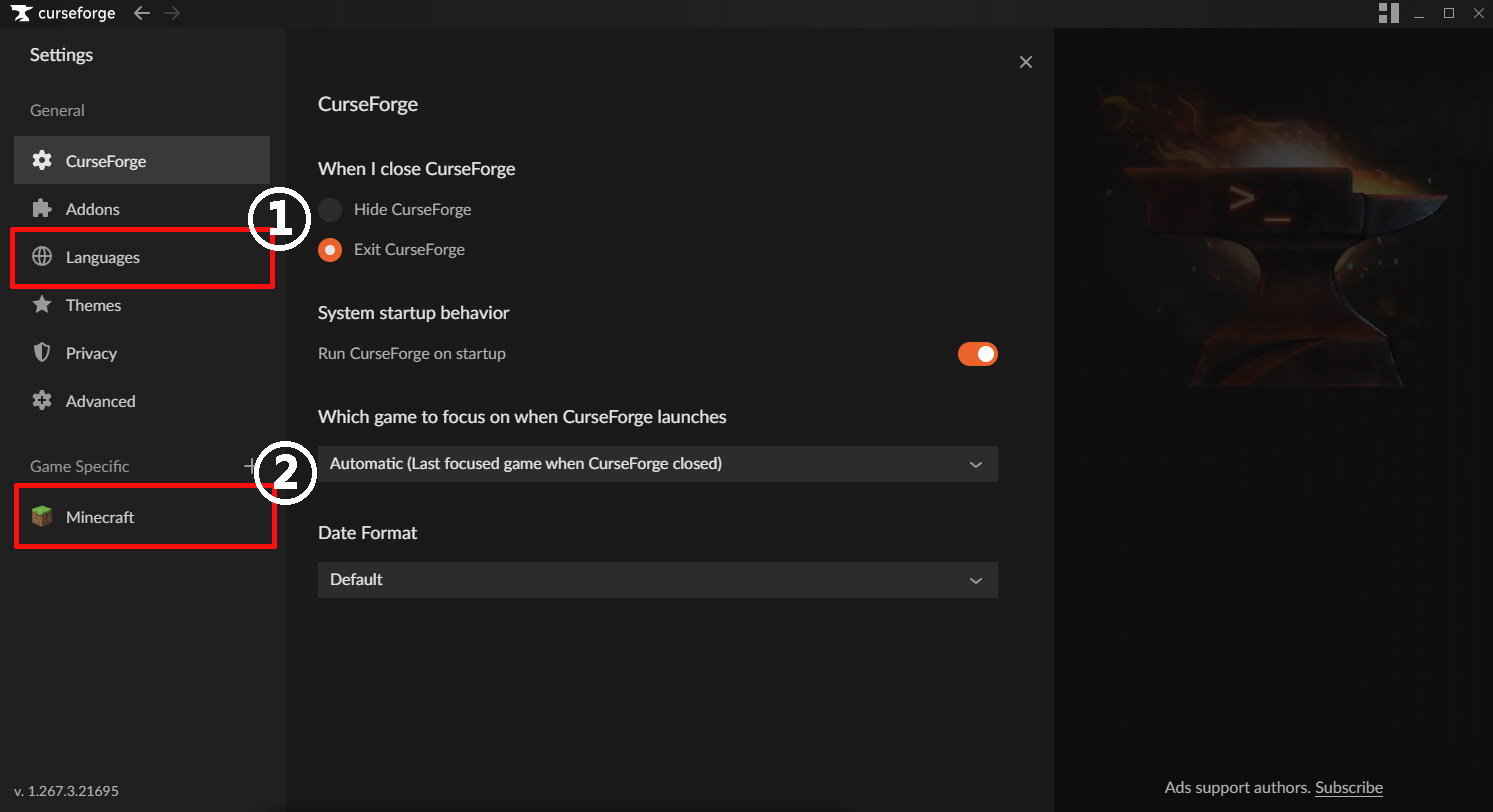Screen dimensions: 1493x812
Task: Open the Advanced settings section
Action: [x=142, y=400]
